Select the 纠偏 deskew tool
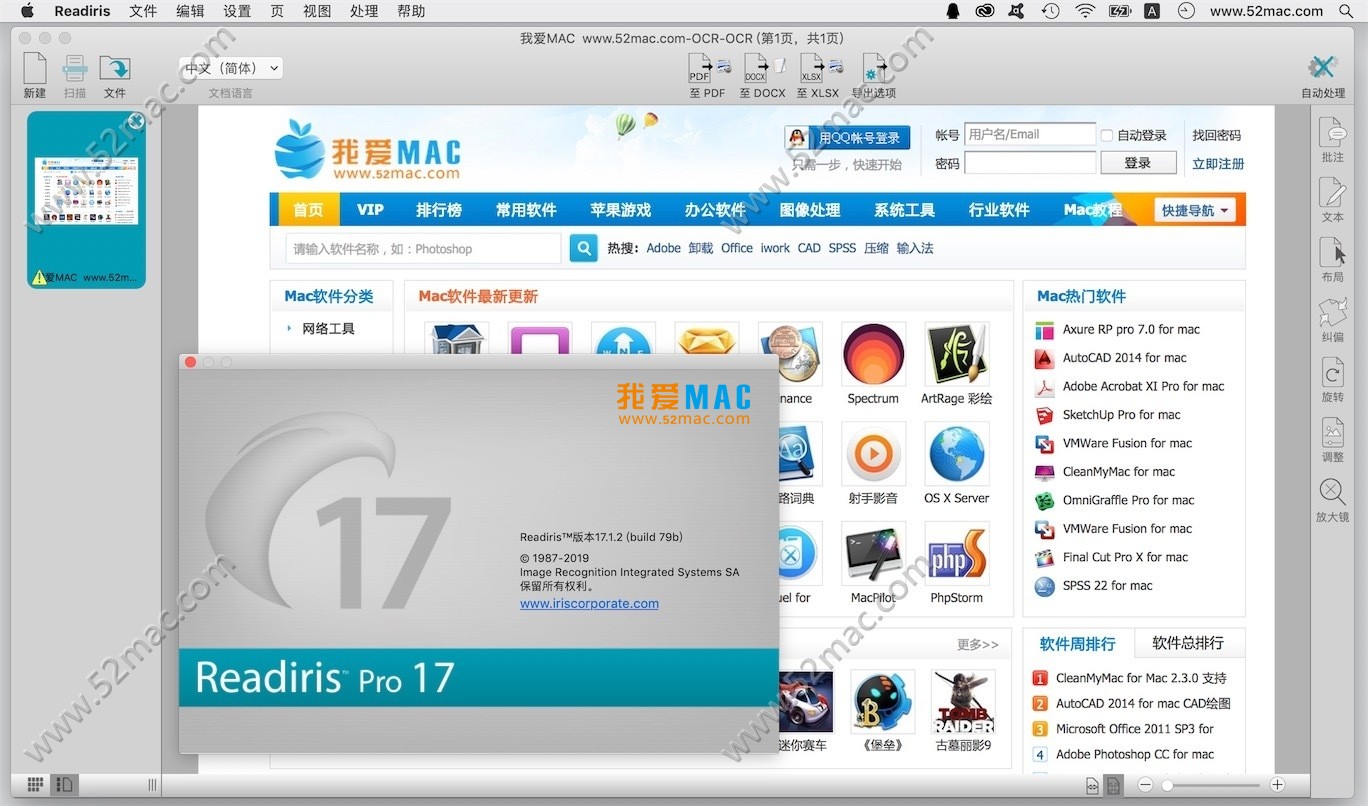The image size is (1368, 806). (1332, 313)
